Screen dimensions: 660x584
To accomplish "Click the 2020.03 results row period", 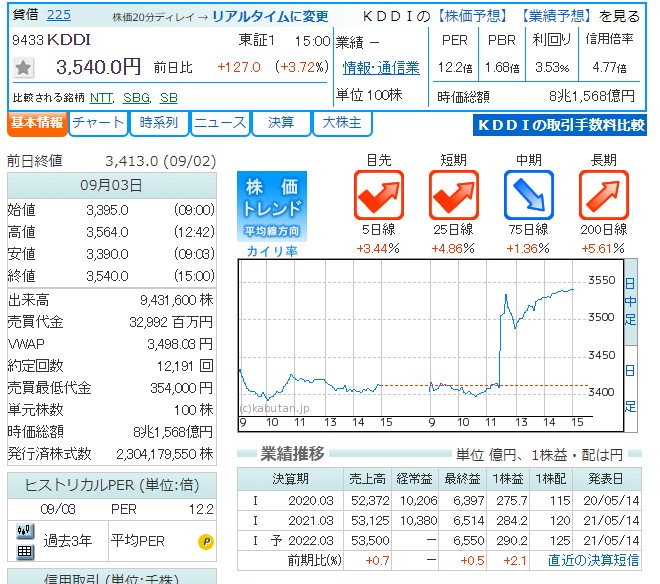I will [x=311, y=501].
